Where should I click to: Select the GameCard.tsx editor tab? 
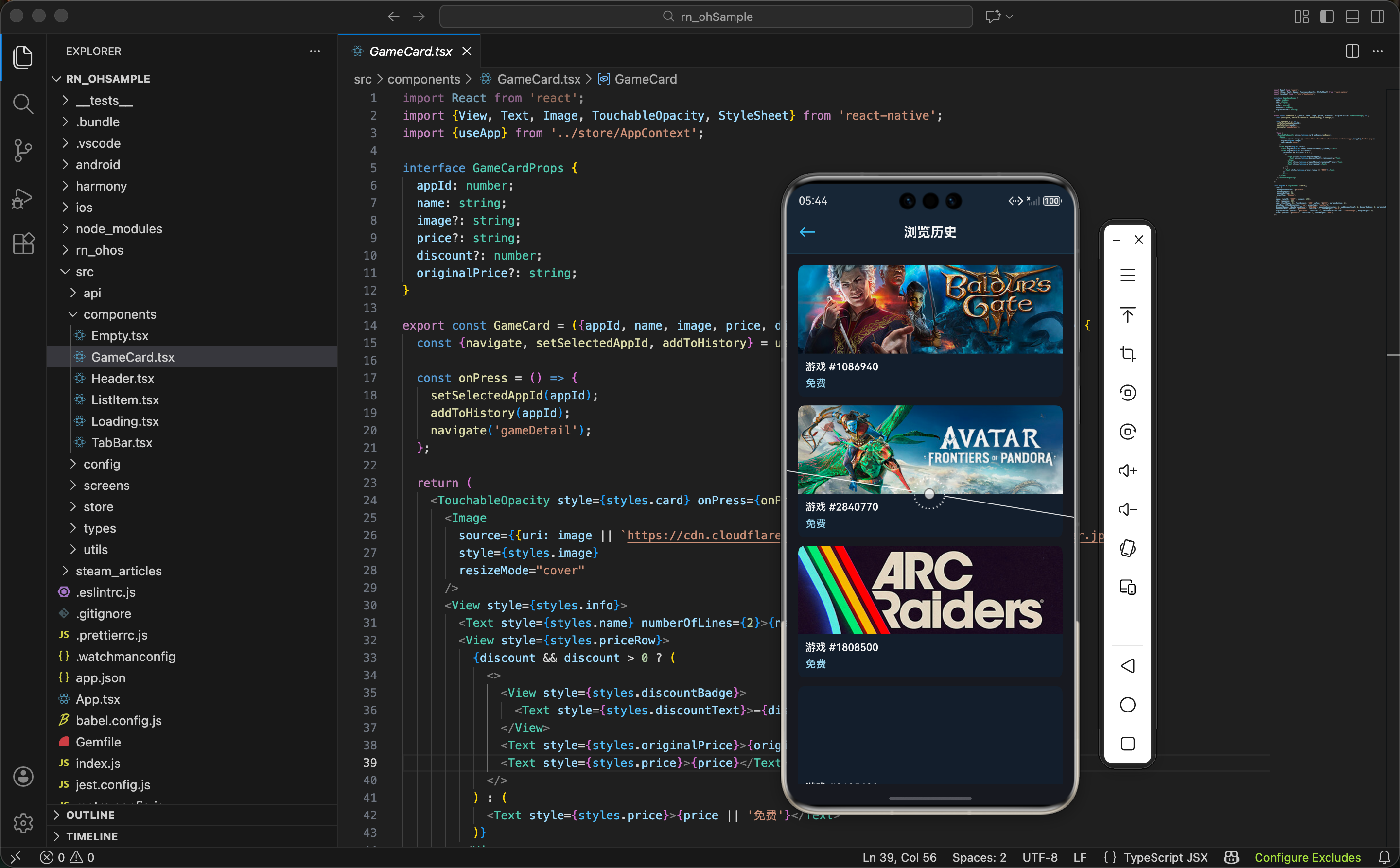[410, 51]
